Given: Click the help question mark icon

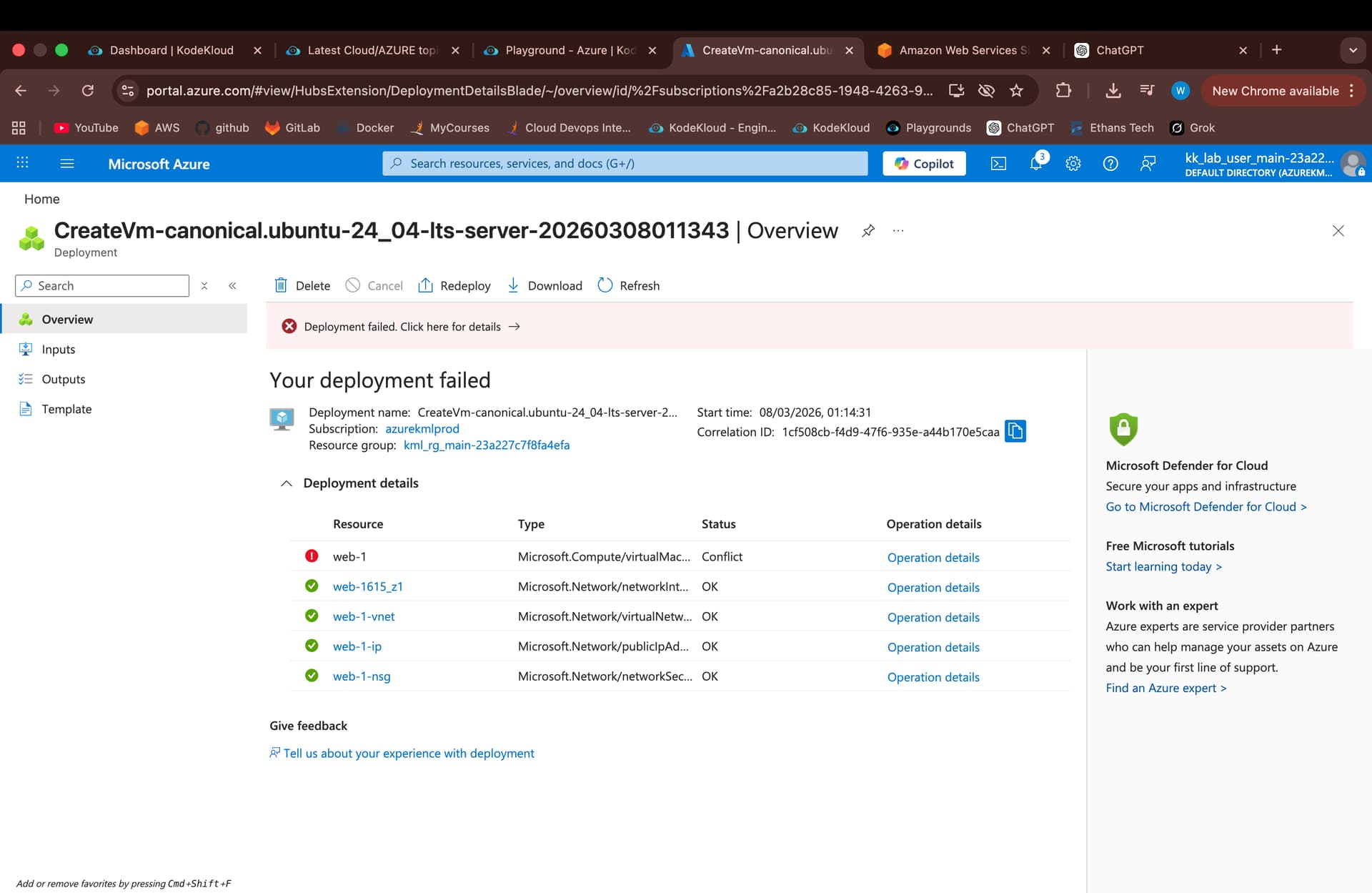Looking at the screenshot, I should coord(1110,164).
